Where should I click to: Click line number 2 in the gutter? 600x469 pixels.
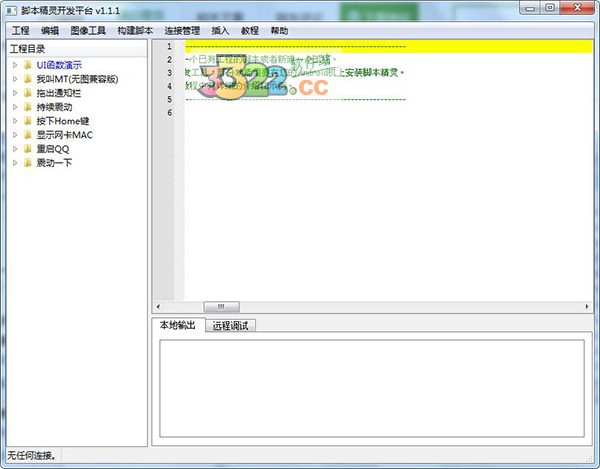[169, 60]
